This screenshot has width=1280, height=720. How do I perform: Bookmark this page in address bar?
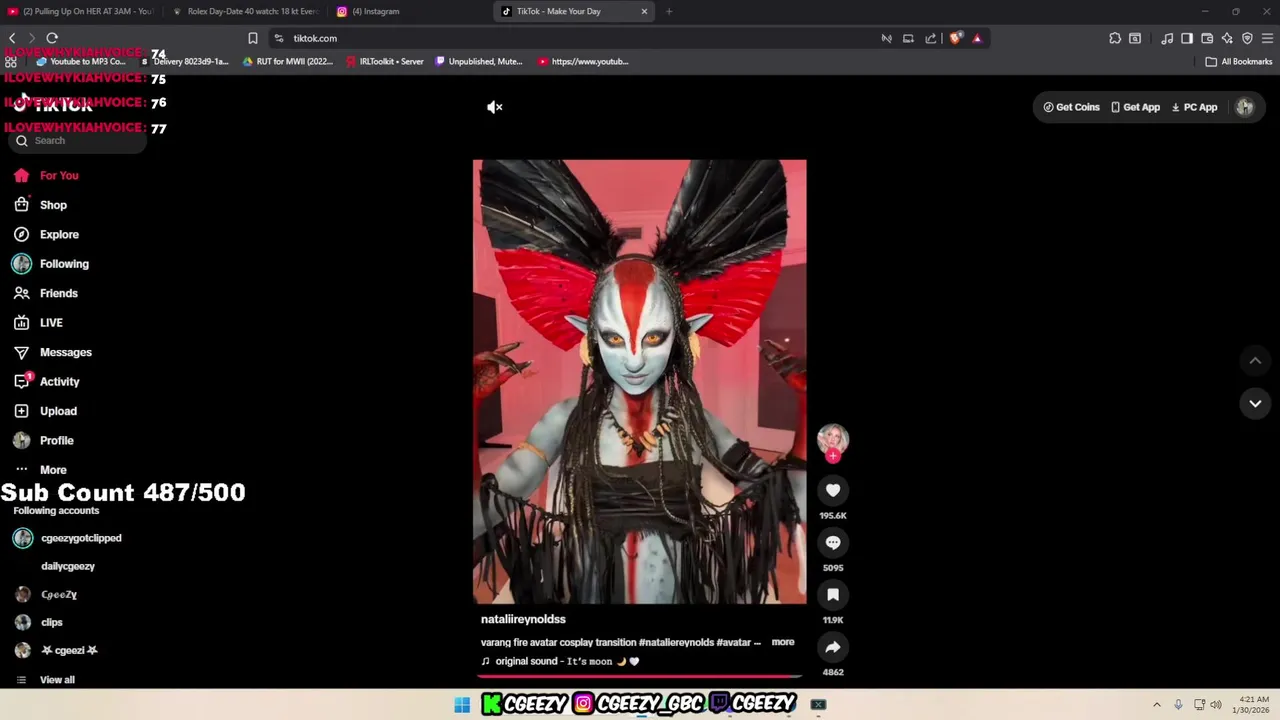point(253,38)
